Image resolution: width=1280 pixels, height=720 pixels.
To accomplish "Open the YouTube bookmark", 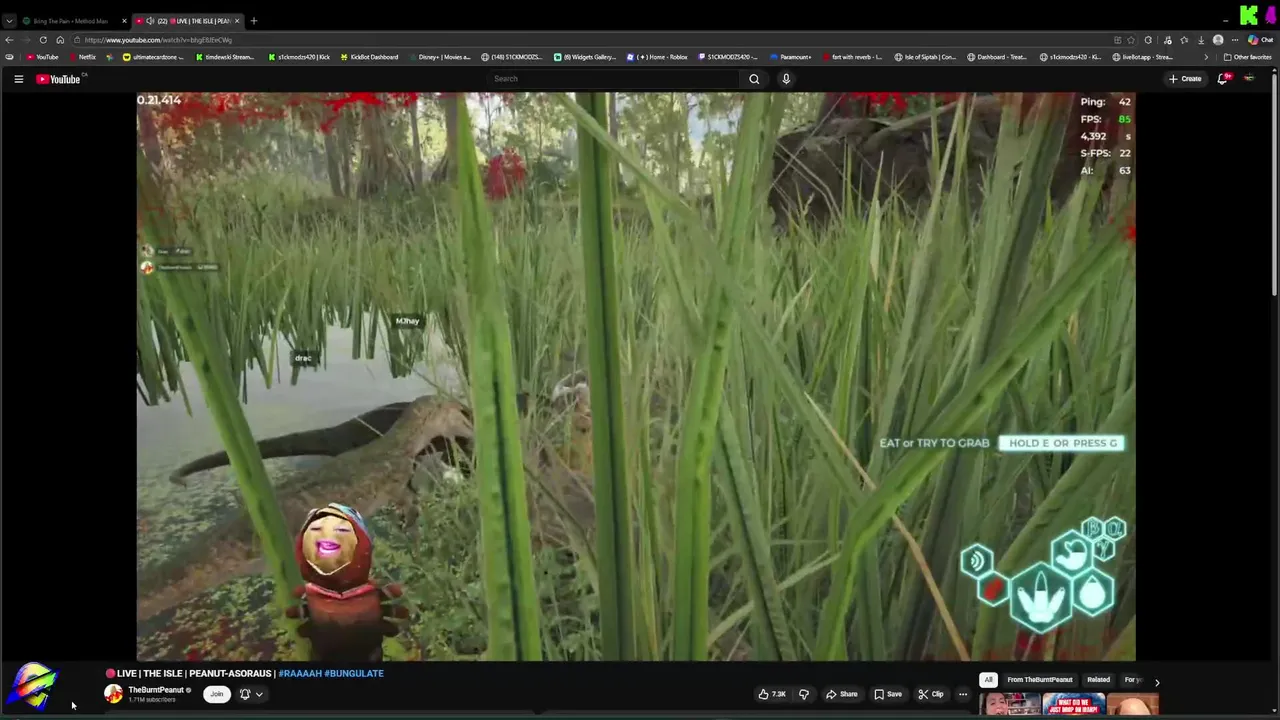I will pos(42,57).
